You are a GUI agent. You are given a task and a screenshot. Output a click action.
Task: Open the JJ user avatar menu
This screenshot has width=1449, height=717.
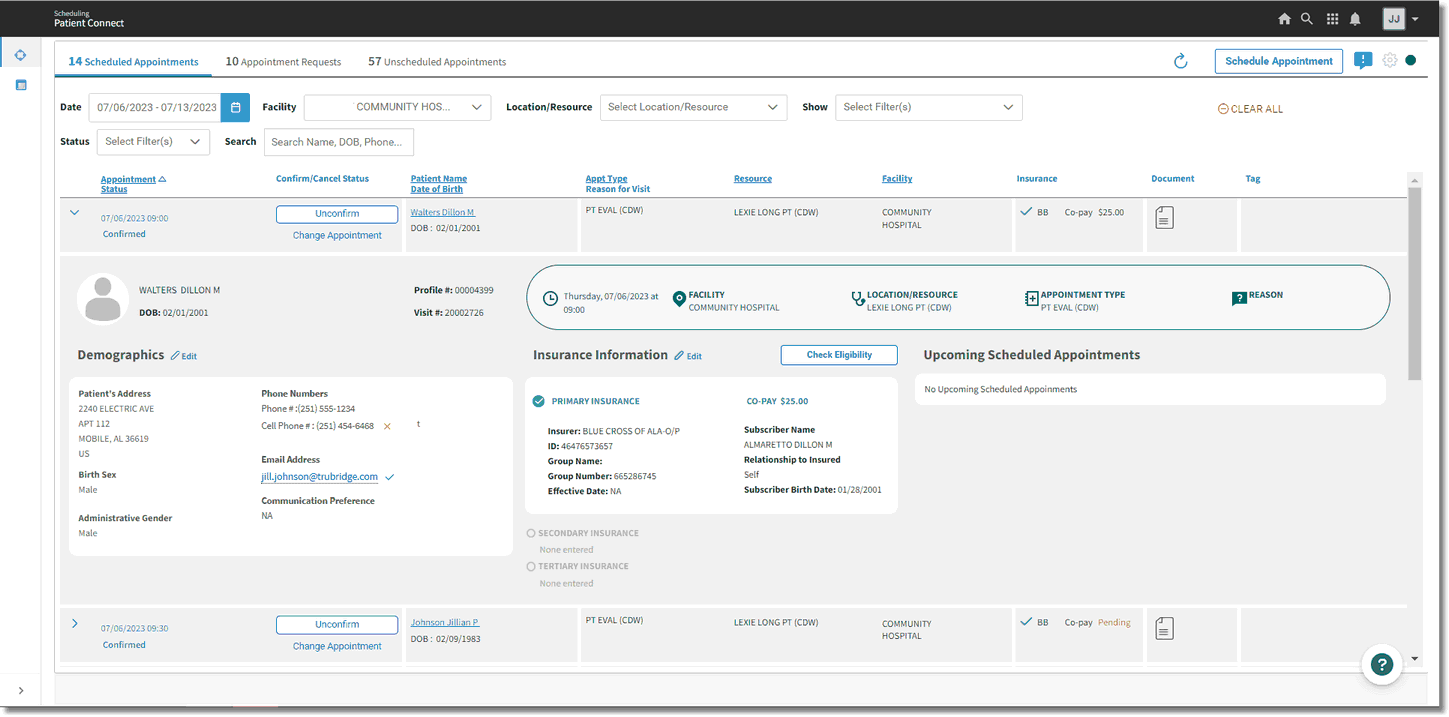1394,19
